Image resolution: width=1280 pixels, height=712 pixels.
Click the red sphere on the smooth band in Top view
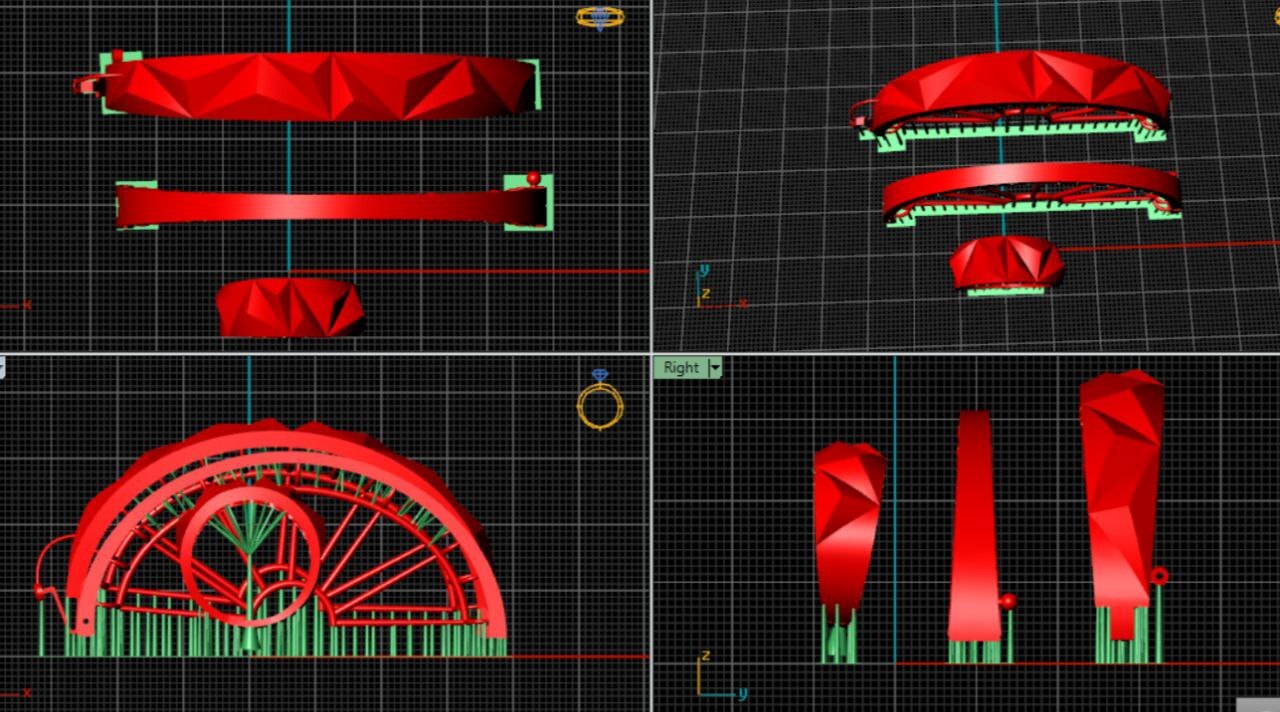click(533, 179)
